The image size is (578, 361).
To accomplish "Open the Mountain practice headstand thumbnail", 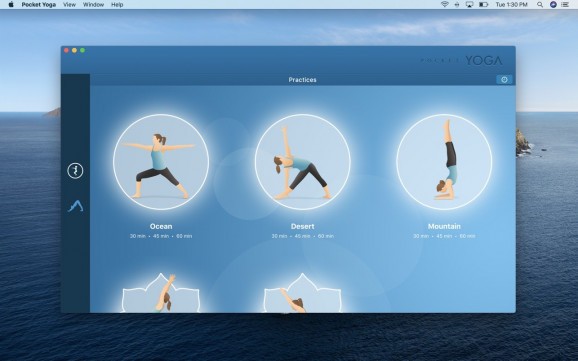I will (444, 162).
